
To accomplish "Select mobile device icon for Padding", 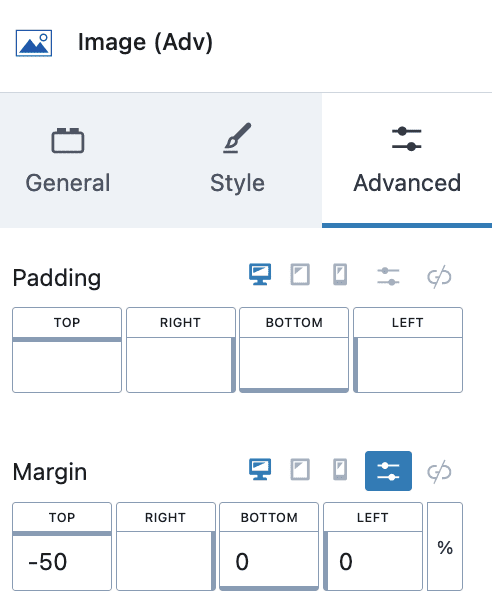I will pos(340,275).
